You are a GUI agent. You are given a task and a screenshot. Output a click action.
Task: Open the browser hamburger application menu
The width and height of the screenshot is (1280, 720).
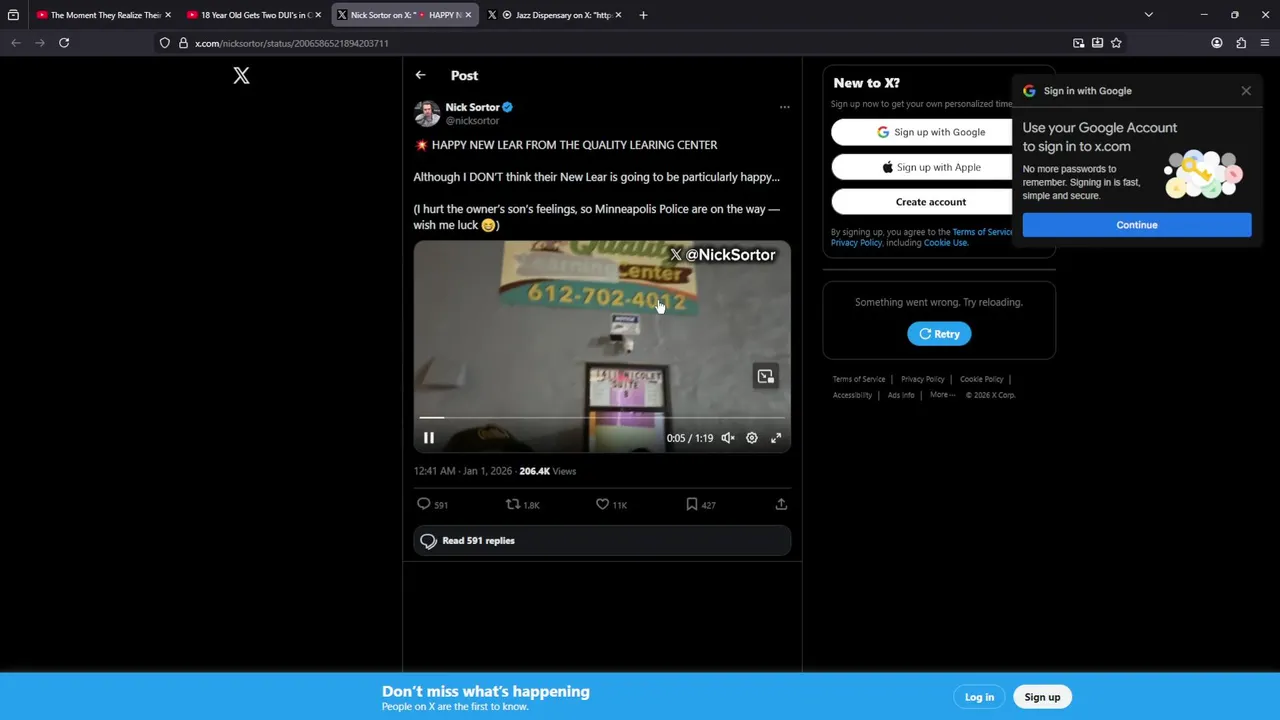click(1265, 43)
